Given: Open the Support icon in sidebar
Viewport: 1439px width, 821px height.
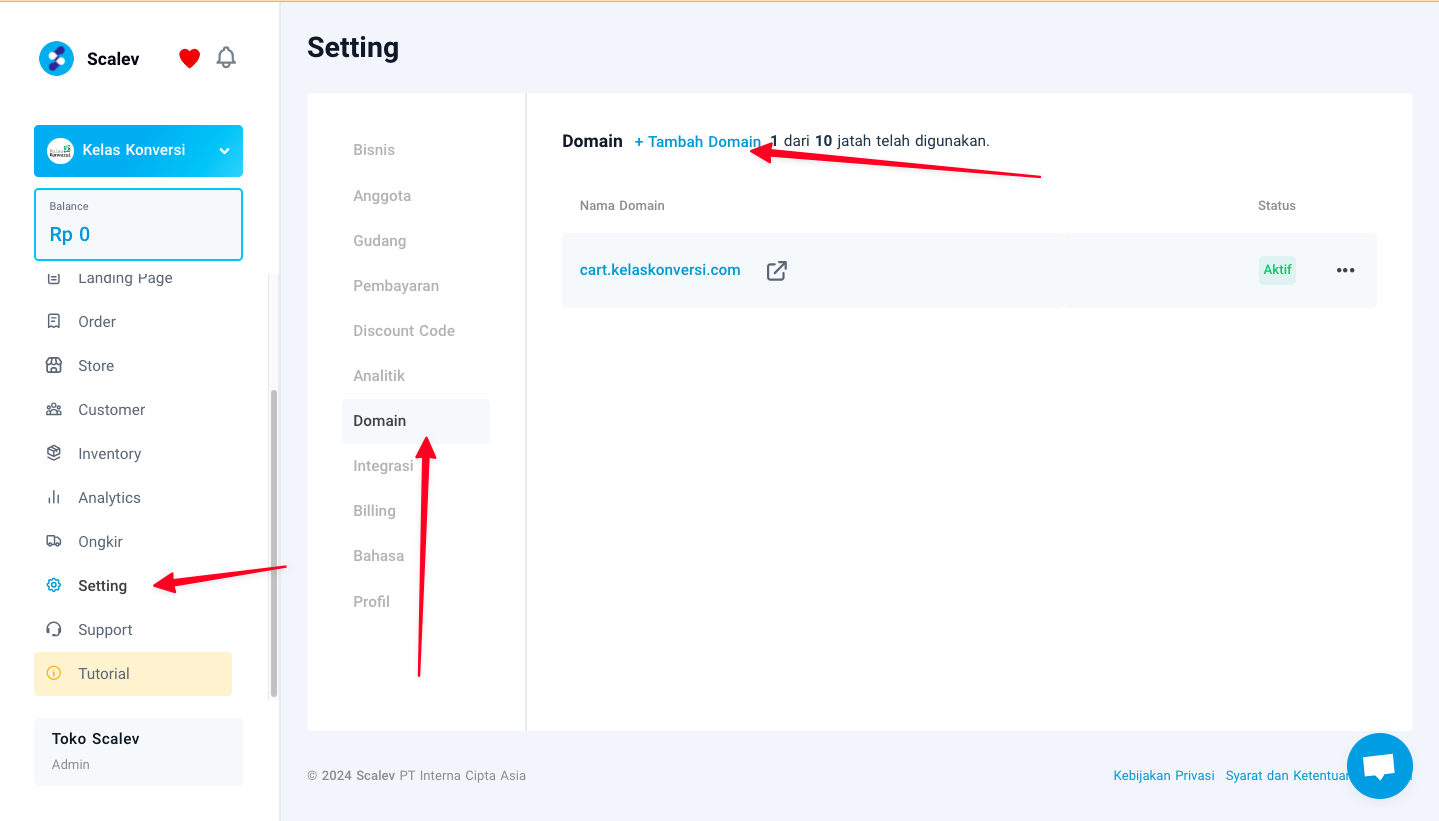Looking at the screenshot, I should click(54, 629).
